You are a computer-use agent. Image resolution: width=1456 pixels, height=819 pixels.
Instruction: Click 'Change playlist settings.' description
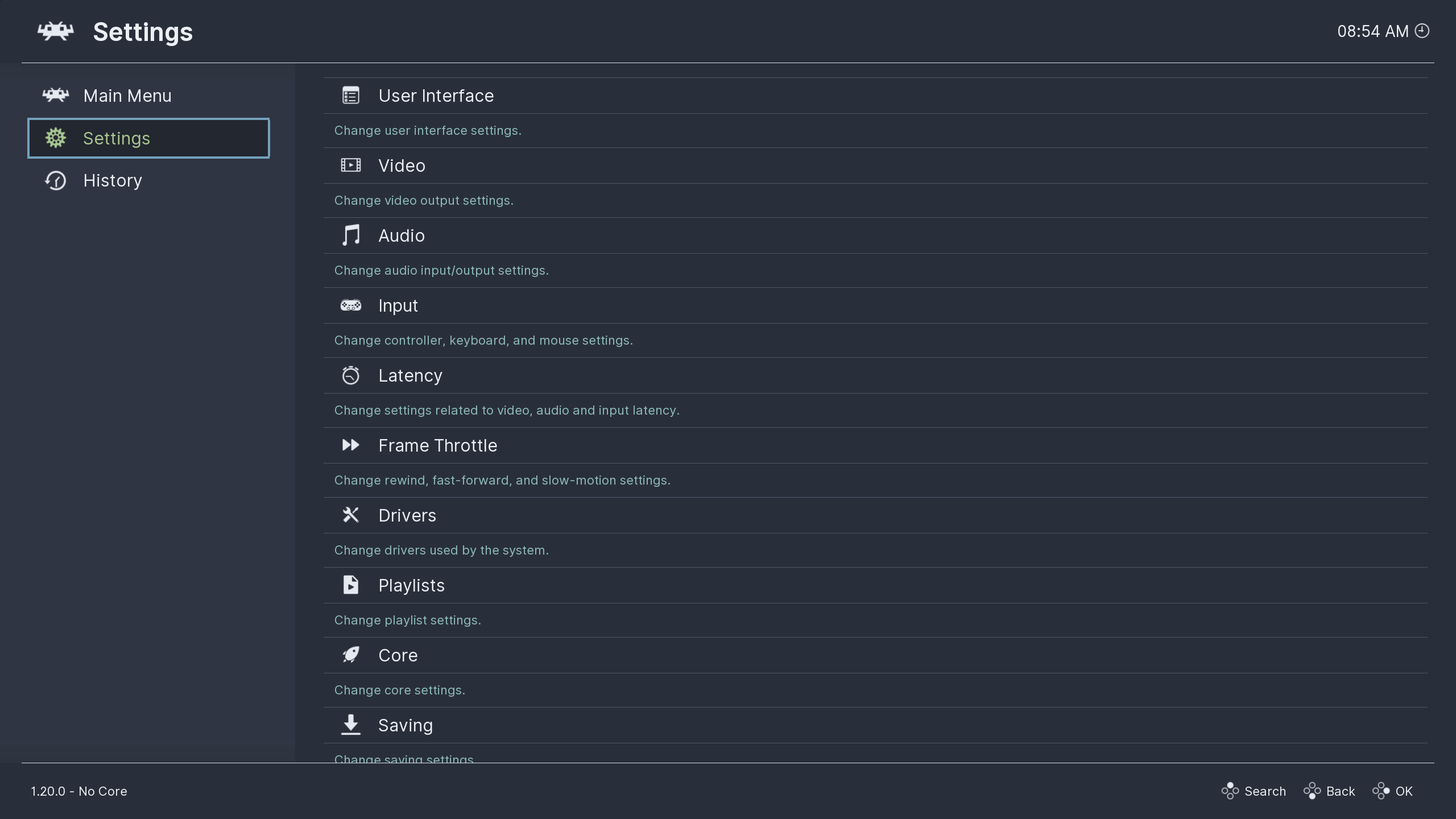[x=408, y=620]
